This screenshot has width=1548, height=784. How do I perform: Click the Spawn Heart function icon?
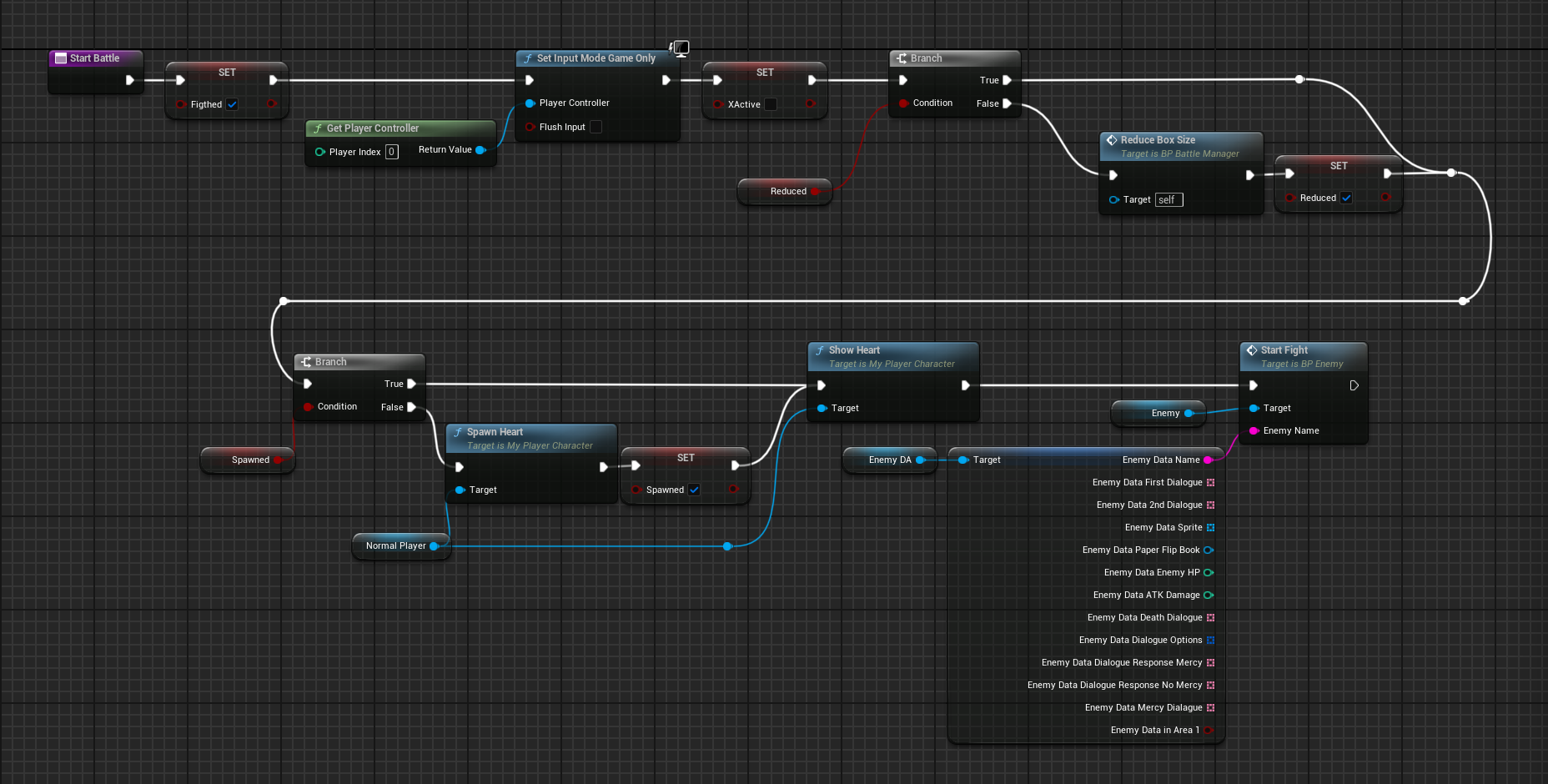pos(458,432)
